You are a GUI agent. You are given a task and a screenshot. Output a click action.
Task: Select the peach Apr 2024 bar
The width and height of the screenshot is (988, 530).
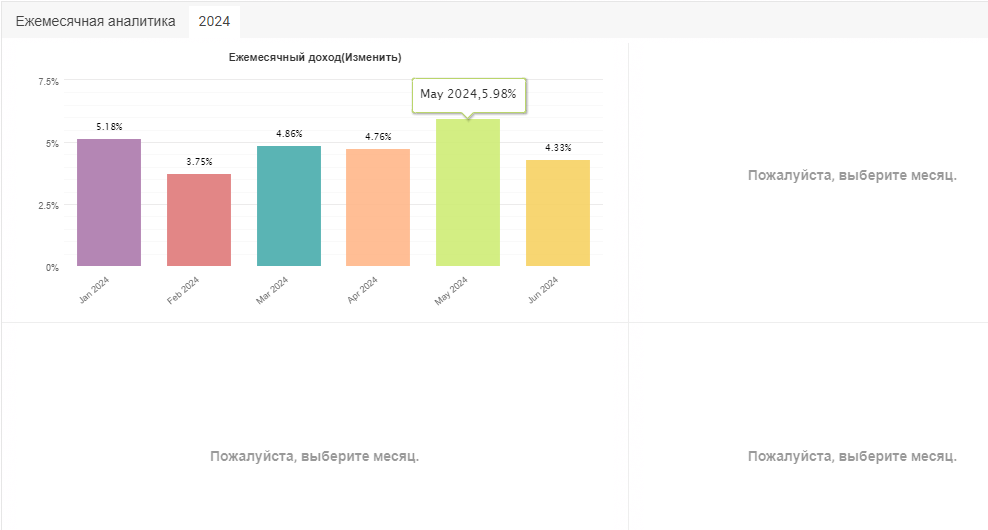(x=378, y=207)
